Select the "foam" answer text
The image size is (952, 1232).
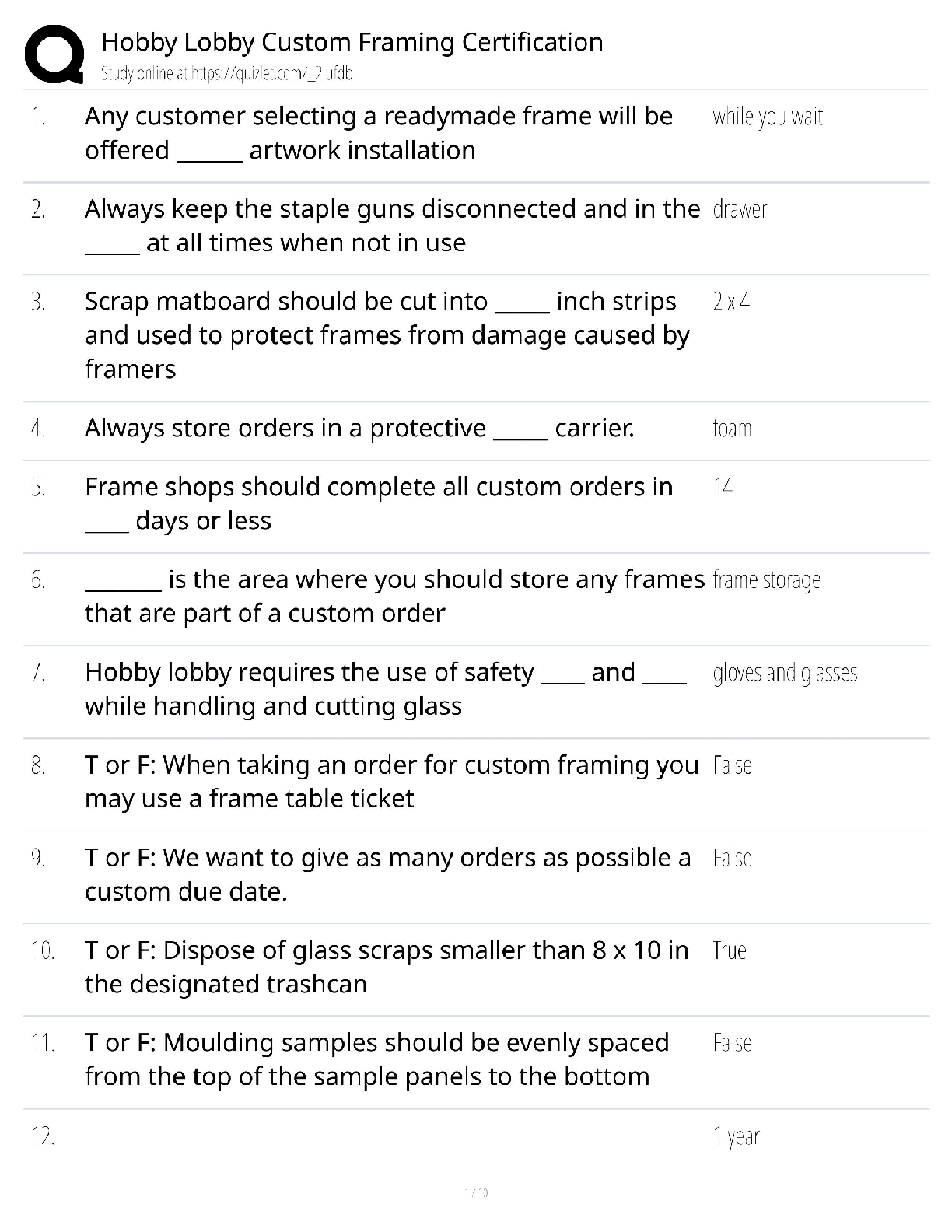(x=732, y=429)
